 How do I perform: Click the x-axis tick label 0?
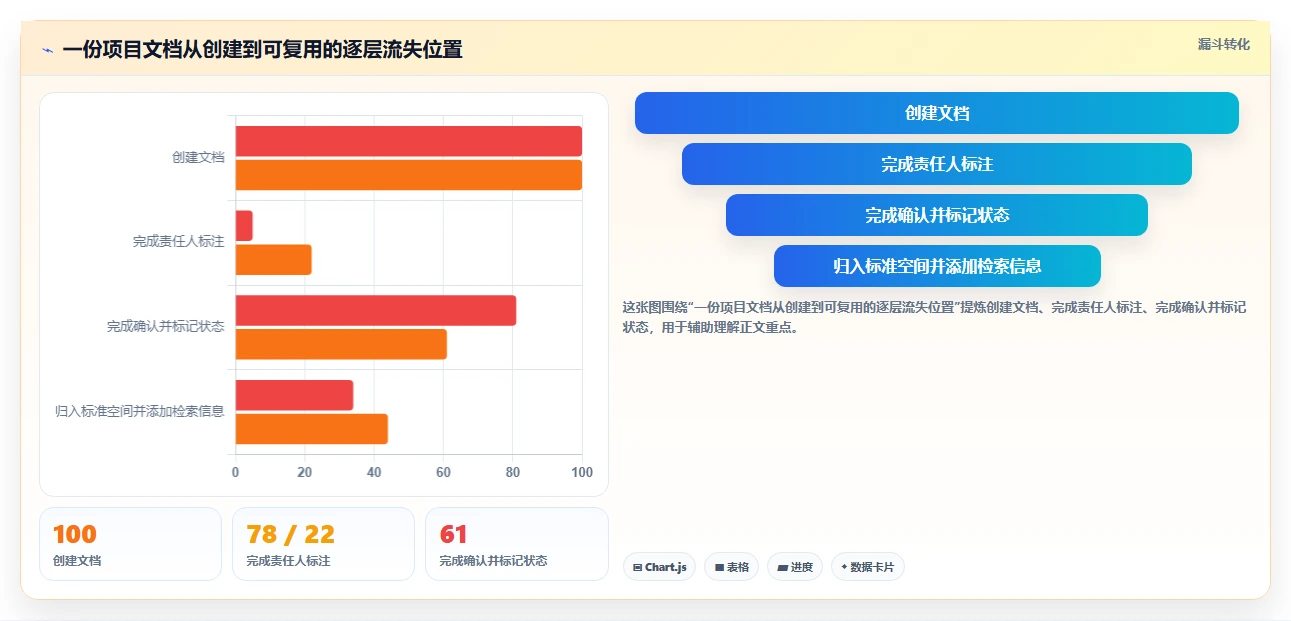pyautogui.click(x=236, y=472)
